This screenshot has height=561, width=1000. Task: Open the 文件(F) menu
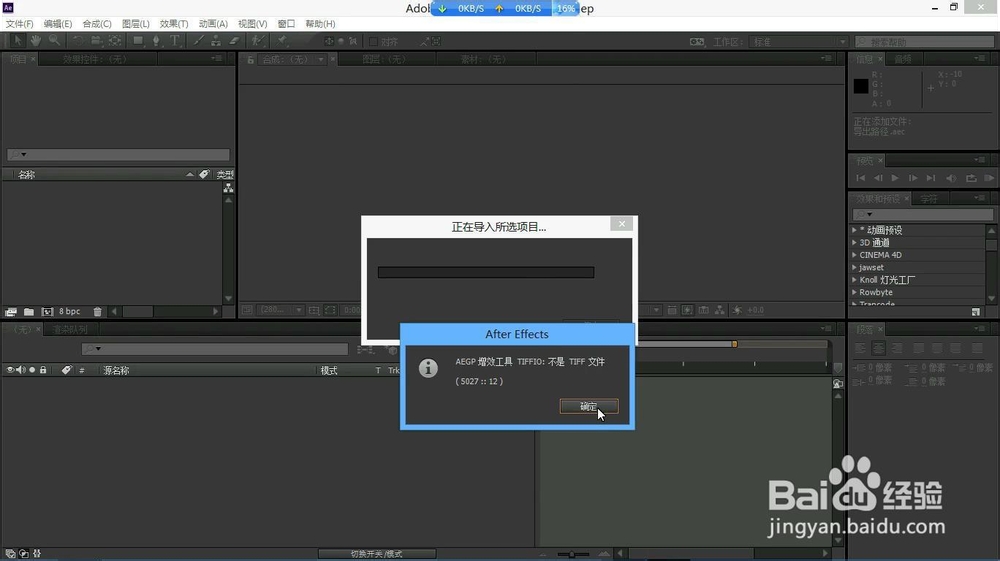[19, 24]
